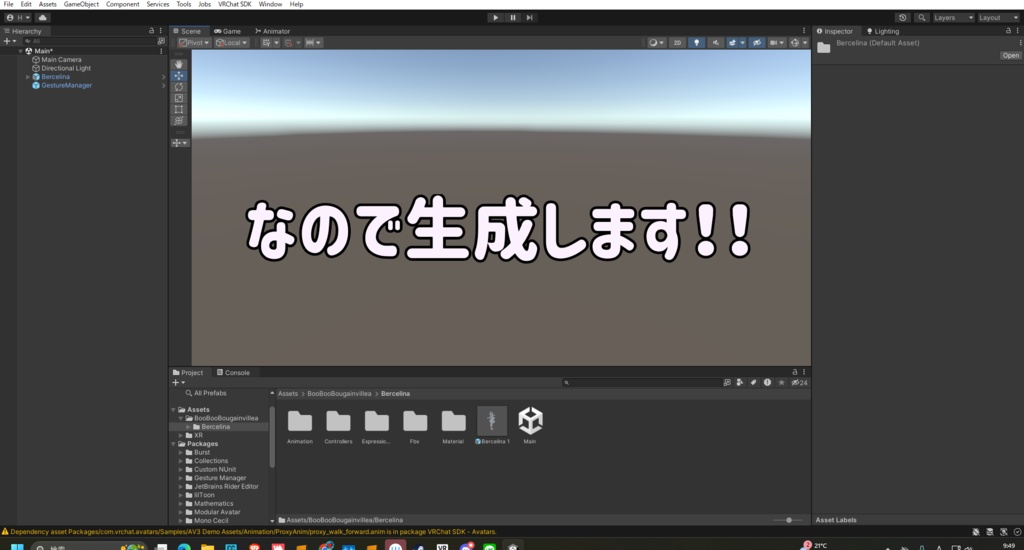Expand the XR folder in Project tree

(x=181, y=435)
